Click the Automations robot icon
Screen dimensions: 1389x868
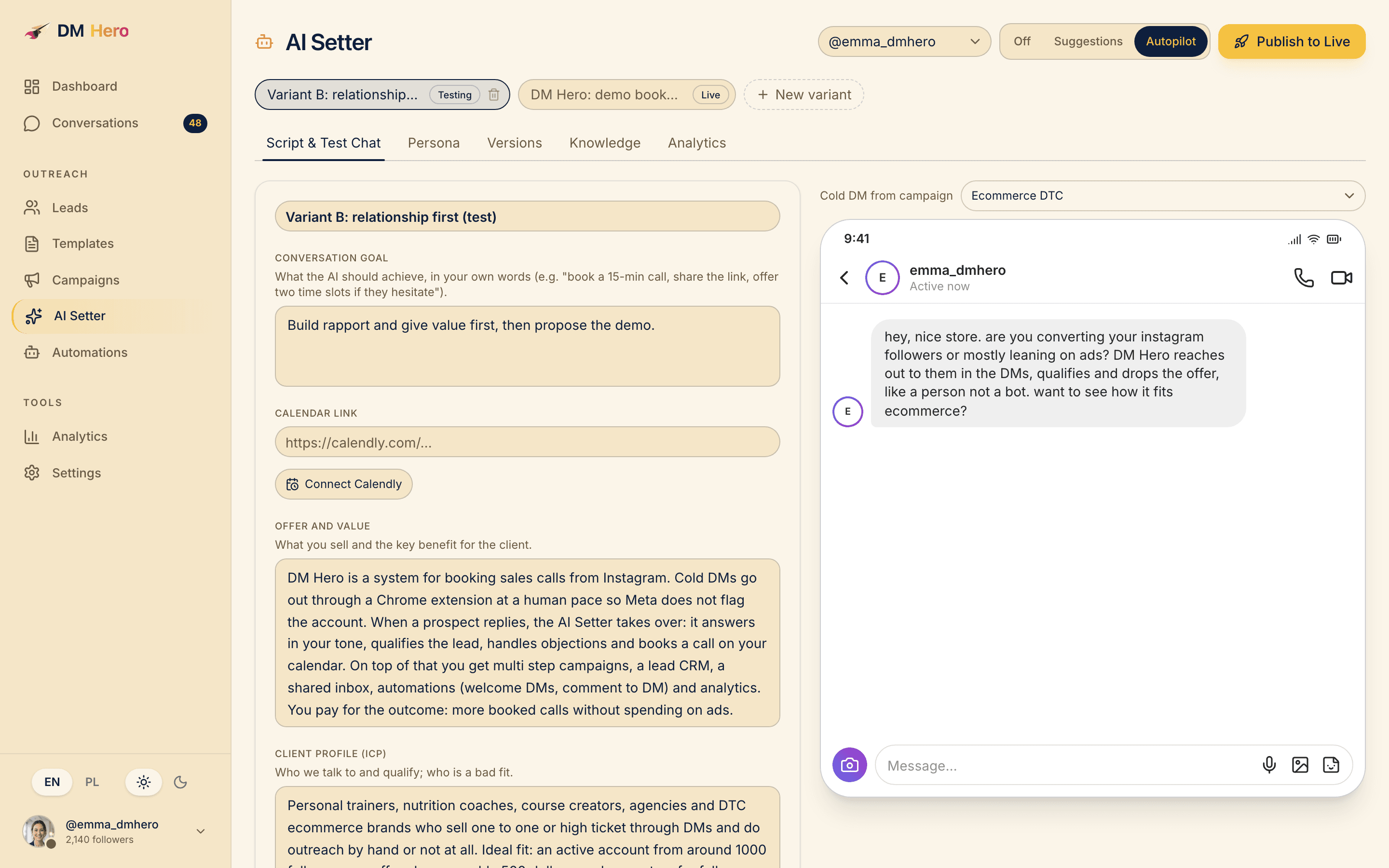(31, 353)
